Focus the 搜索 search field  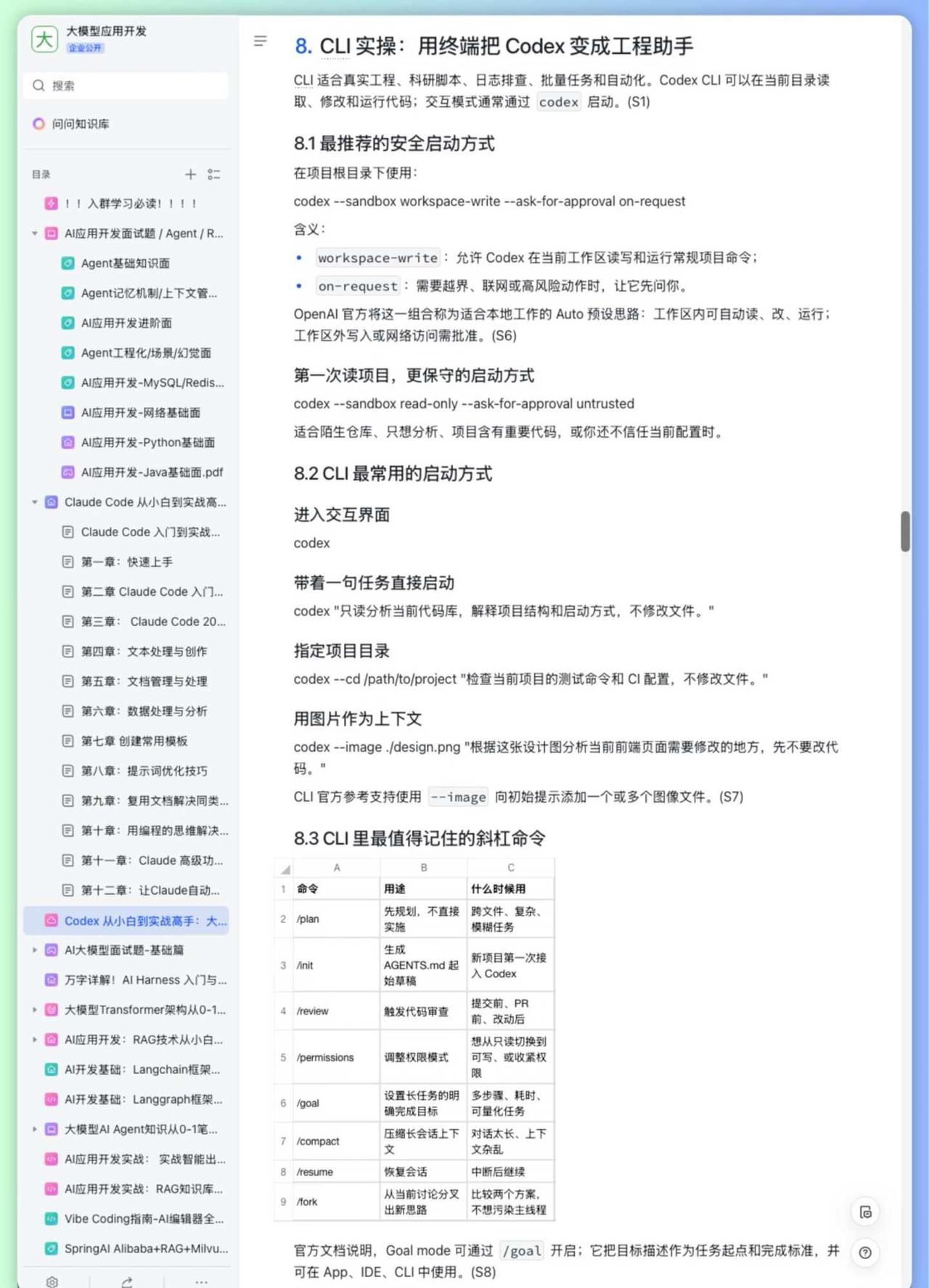click(126, 86)
